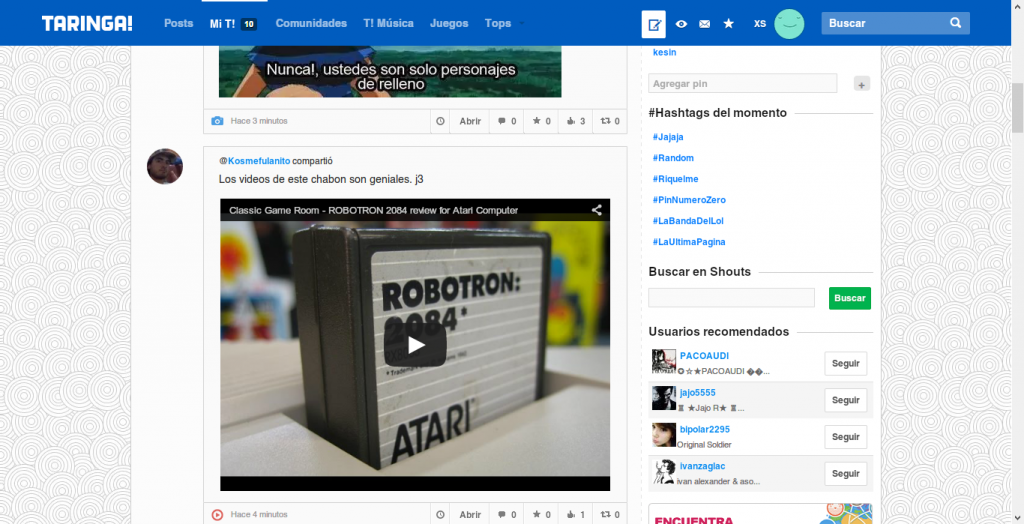Open comments on 3 minutes ago shout
Image resolution: width=1024 pixels, height=524 pixels.
pos(507,121)
